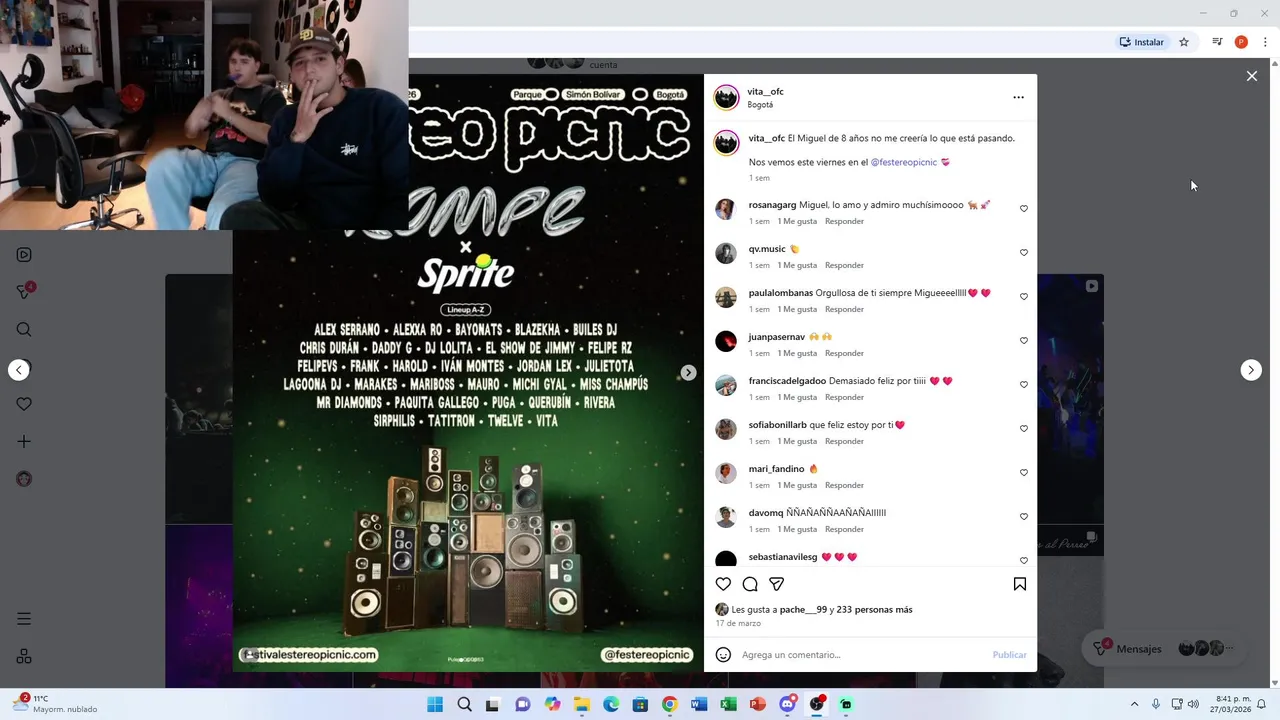Open the Chrome profile avatar
Viewport: 1280px width, 720px height.
tap(1241, 42)
